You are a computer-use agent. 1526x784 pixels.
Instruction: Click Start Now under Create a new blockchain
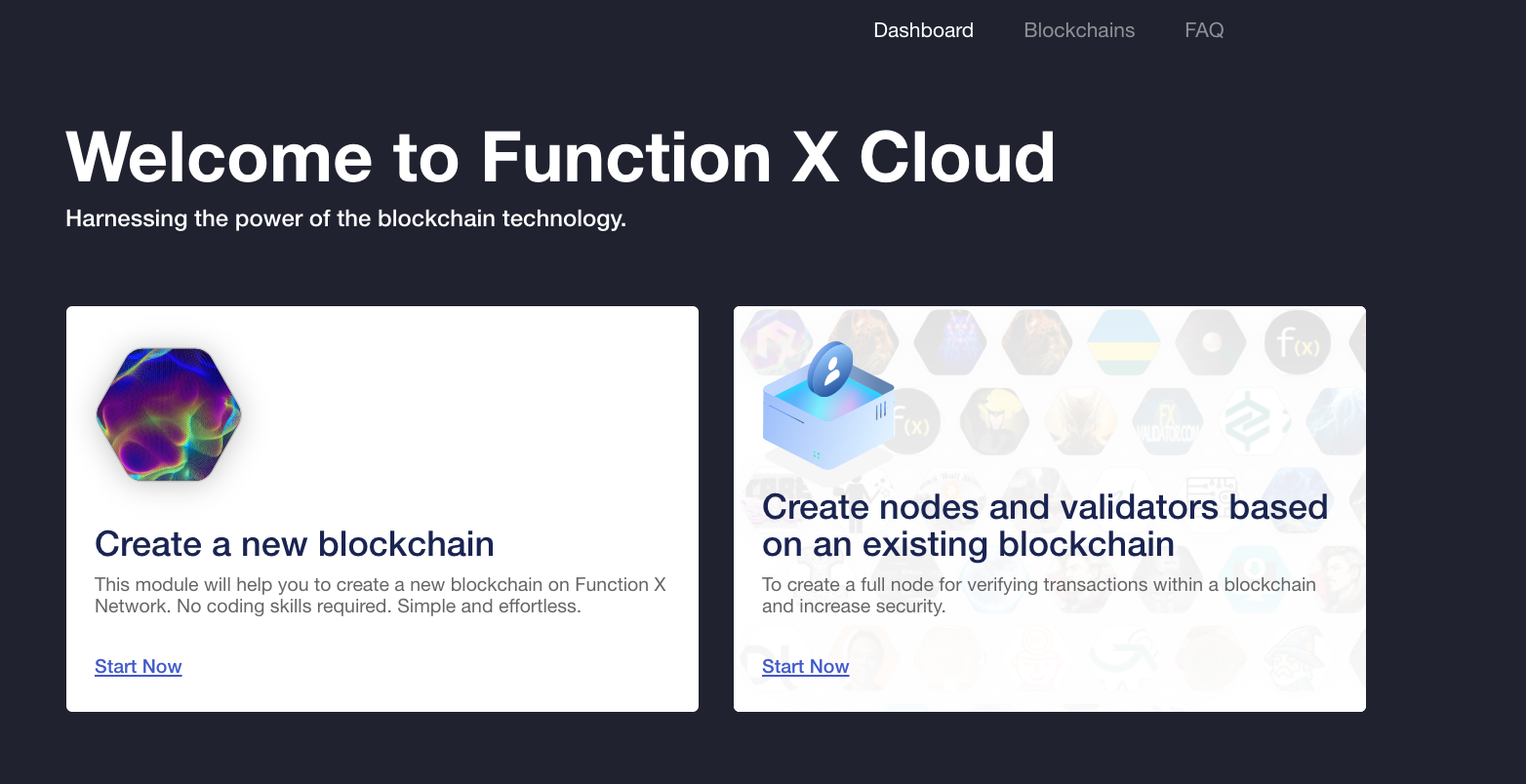pyautogui.click(x=139, y=667)
